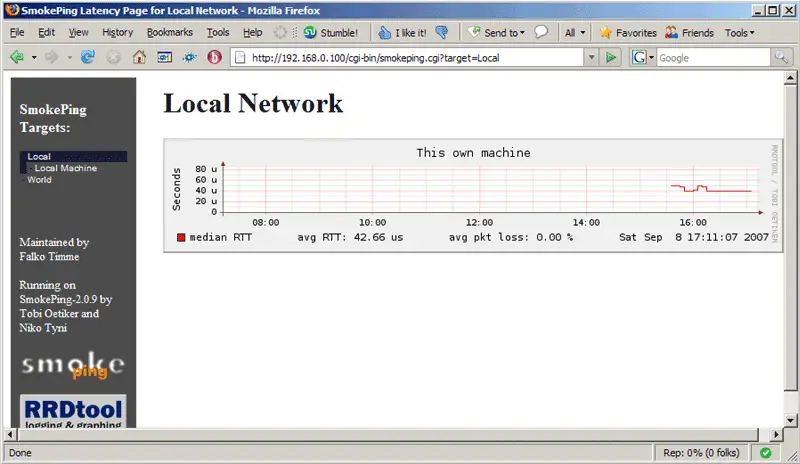Click the blue gear toolbar icon
The image size is (800, 464).
189,57
